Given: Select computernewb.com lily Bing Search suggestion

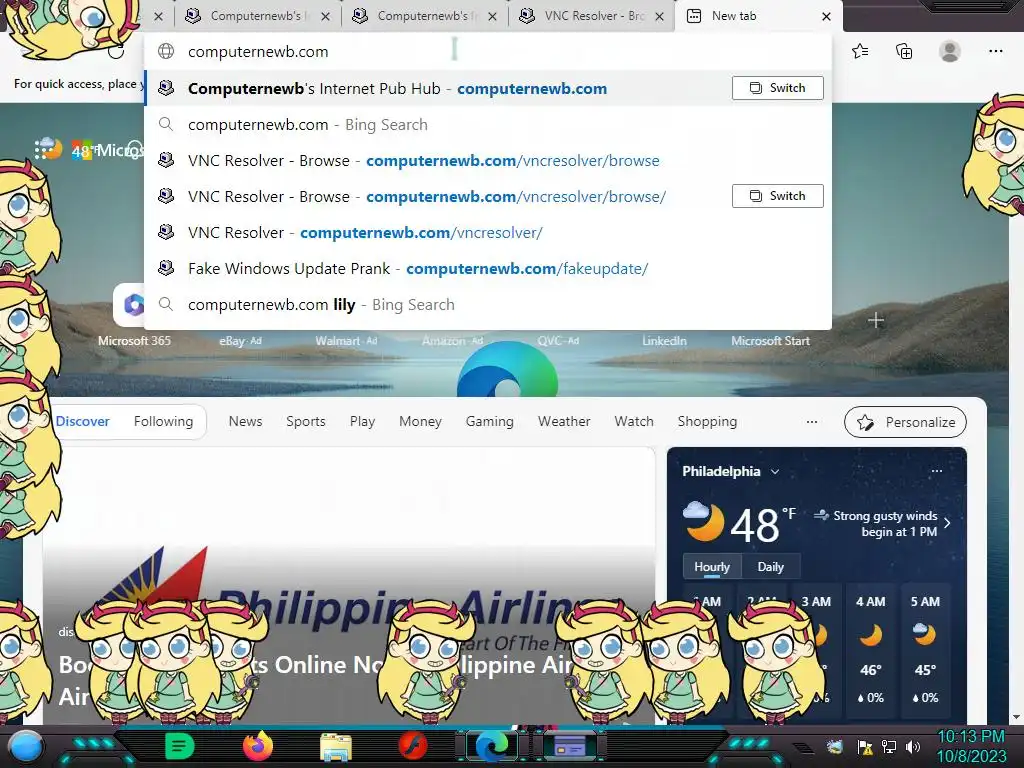Looking at the screenshot, I should pyautogui.click(x=487, y=304).
